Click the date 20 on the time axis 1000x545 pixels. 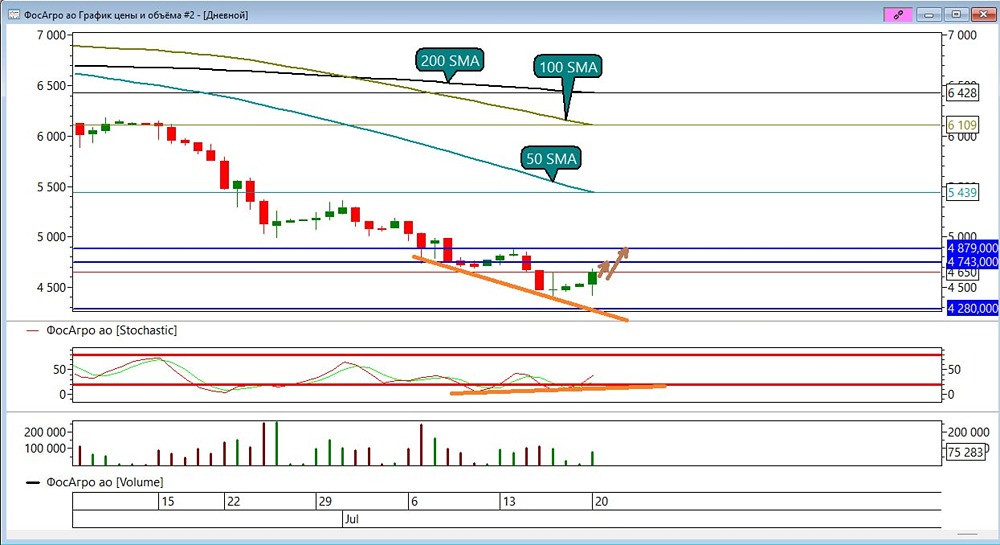point(601,502)
